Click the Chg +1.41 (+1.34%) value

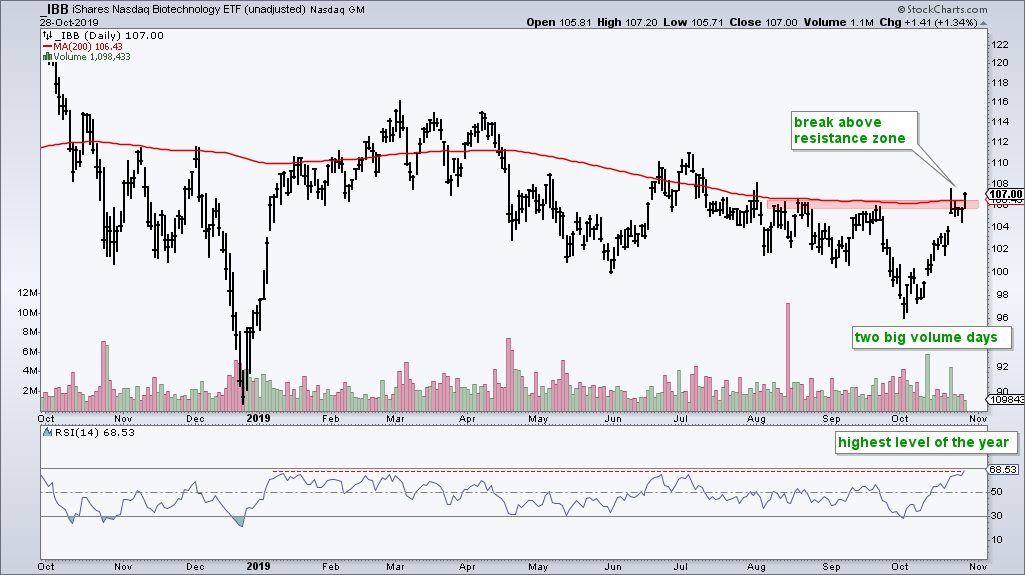point(928,22)
